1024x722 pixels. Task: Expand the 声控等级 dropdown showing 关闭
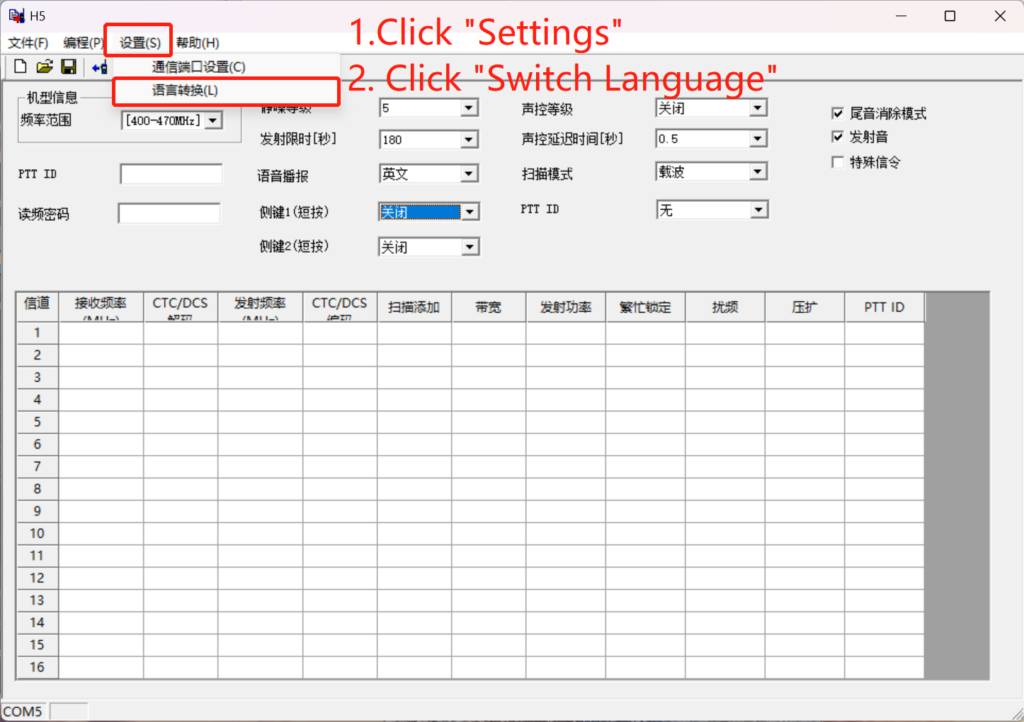point(758,108)
